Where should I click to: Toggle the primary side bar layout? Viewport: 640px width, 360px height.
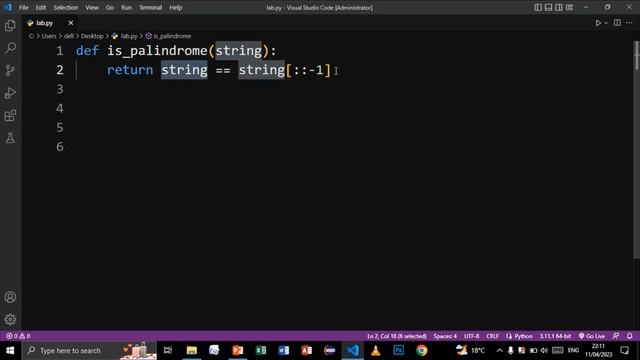pyautogui.click(x=538, y=7)
